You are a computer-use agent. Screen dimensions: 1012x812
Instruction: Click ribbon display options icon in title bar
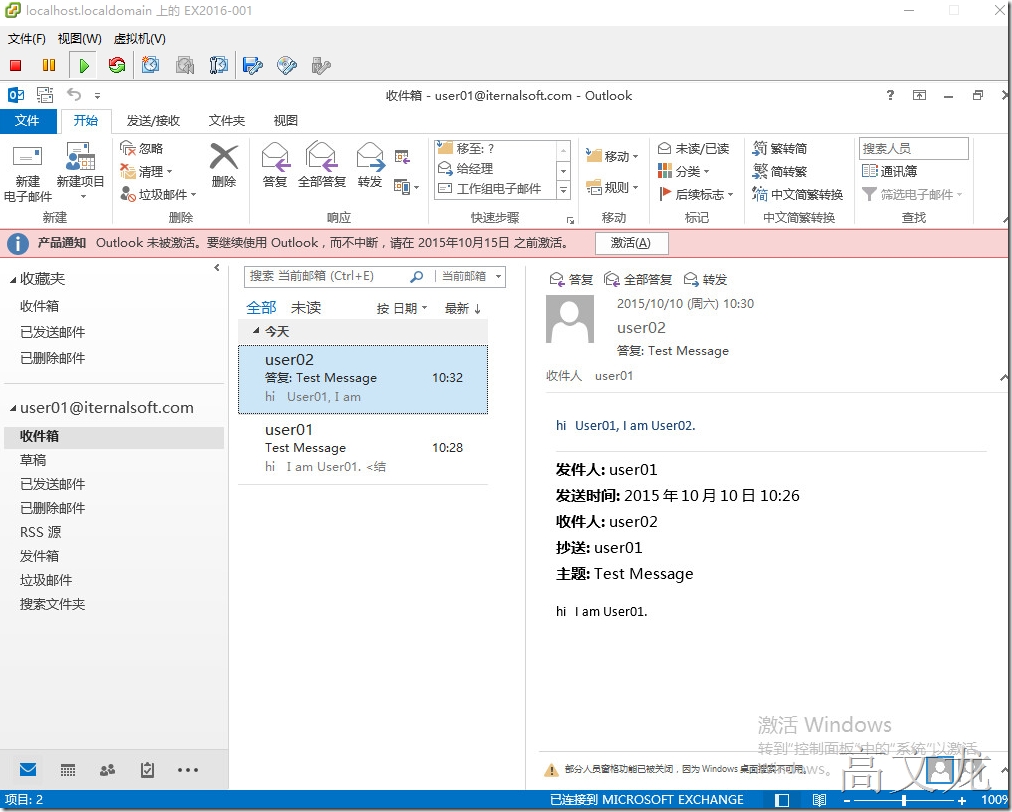[x=919, y=96]
